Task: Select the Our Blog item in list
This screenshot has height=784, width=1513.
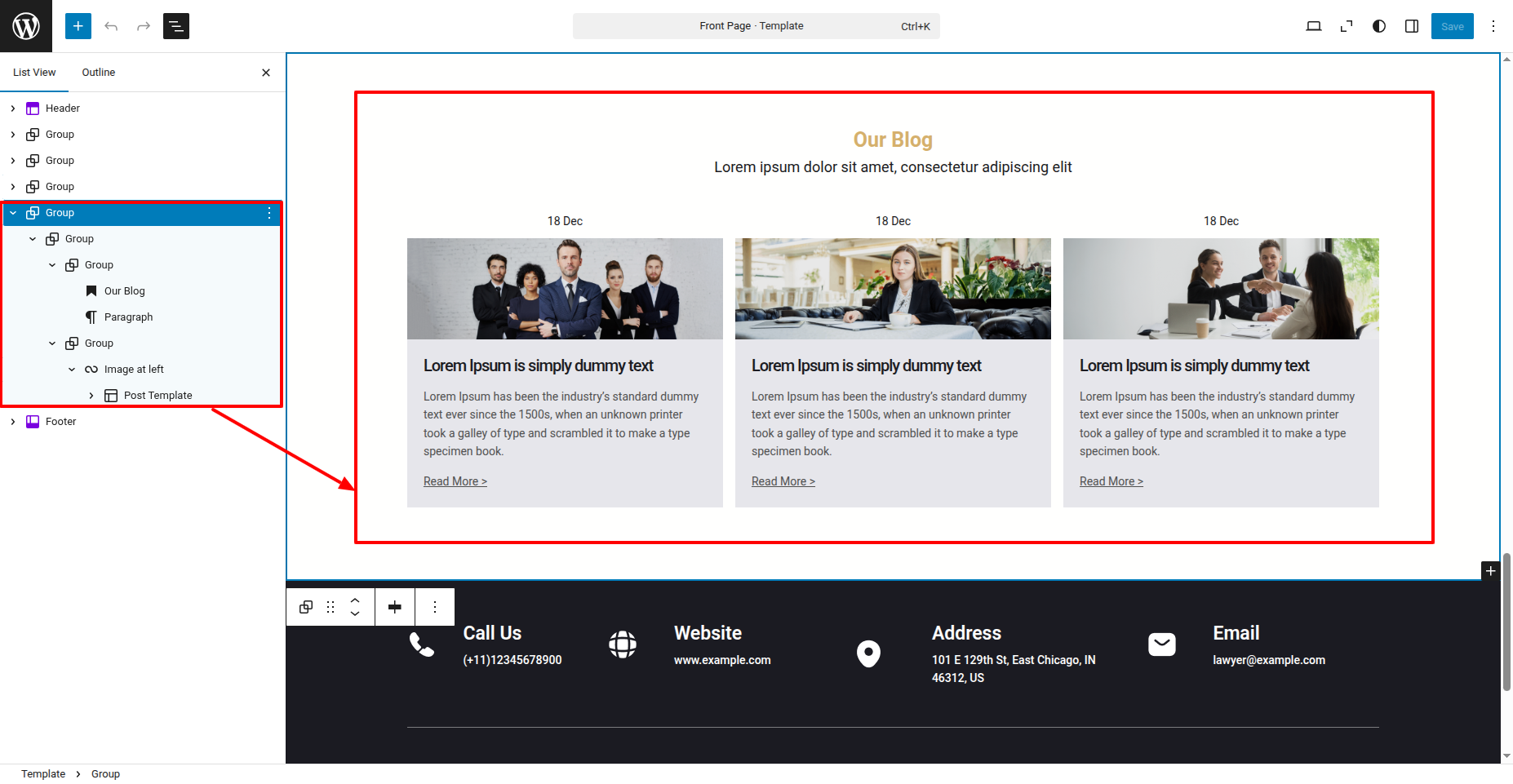Action: (x=124, y=291)
